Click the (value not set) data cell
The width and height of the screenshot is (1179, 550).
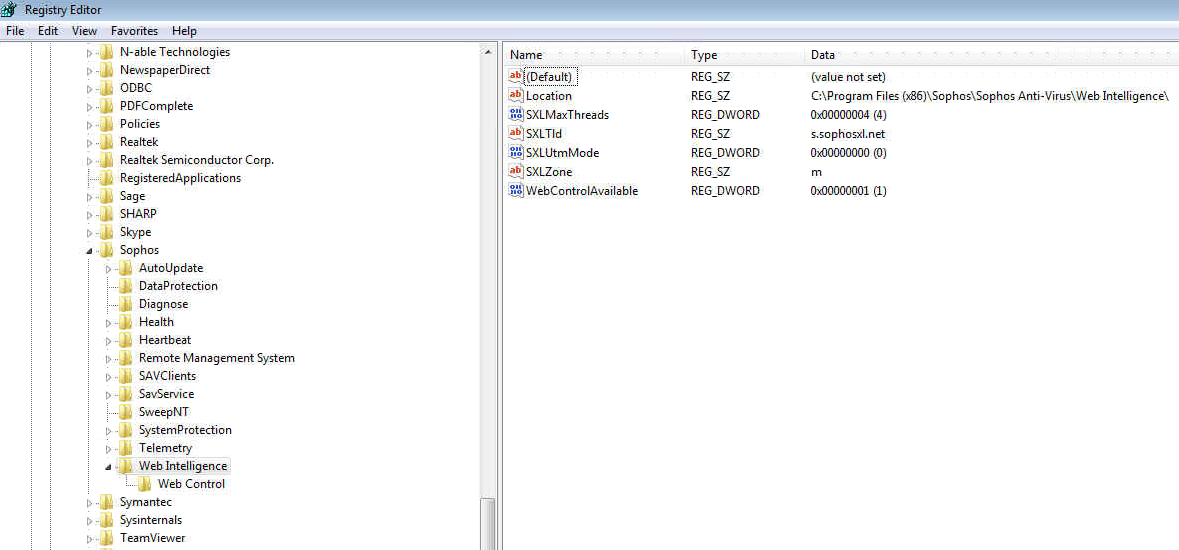pyautogui.click(x=847, y=76)
